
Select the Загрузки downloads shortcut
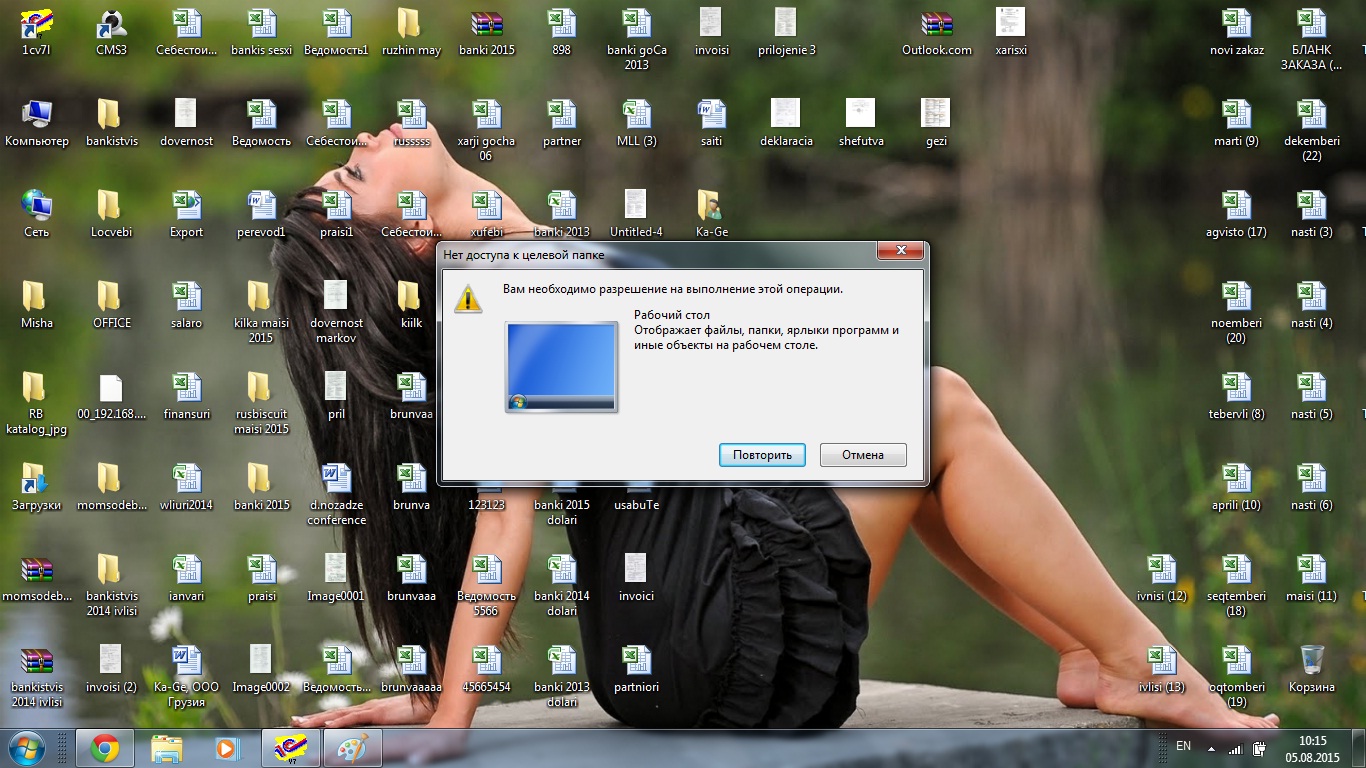36,487
